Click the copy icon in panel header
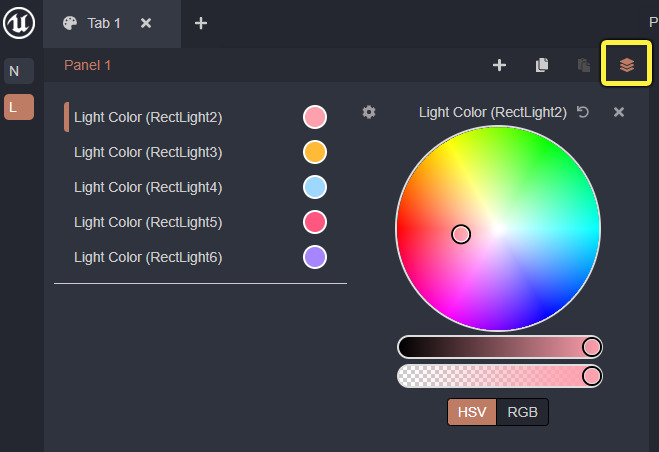Viewport: 659px width, 452px height. (x=542, y=65)
